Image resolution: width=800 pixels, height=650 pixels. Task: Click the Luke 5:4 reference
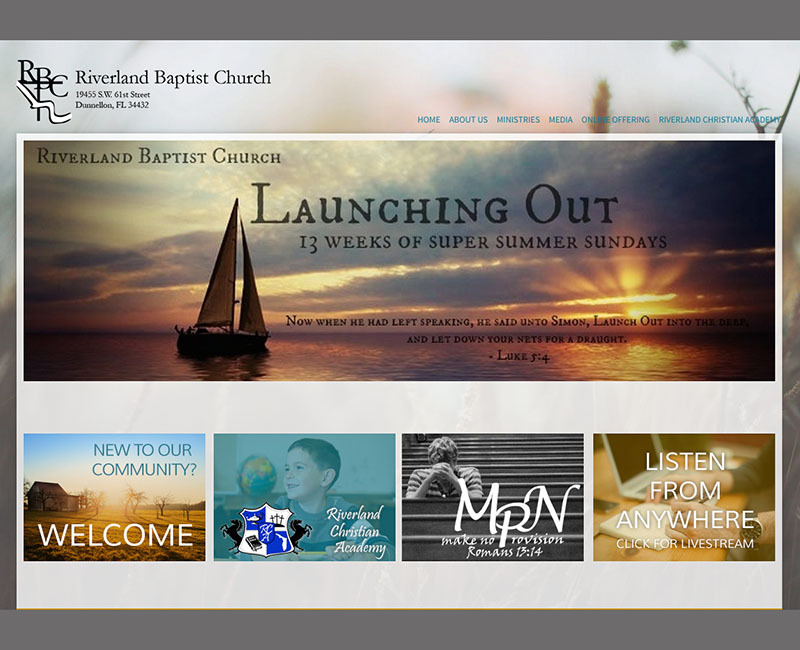(519, 356)
